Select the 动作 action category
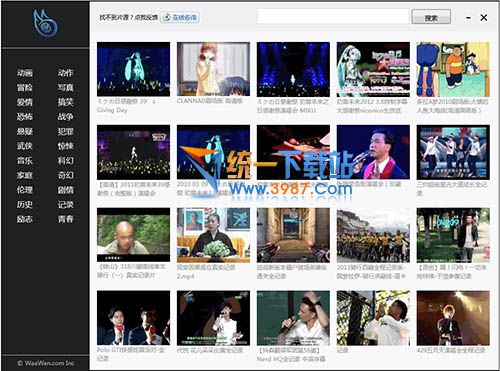Screen dimensions: 500x371 point(65,73)
